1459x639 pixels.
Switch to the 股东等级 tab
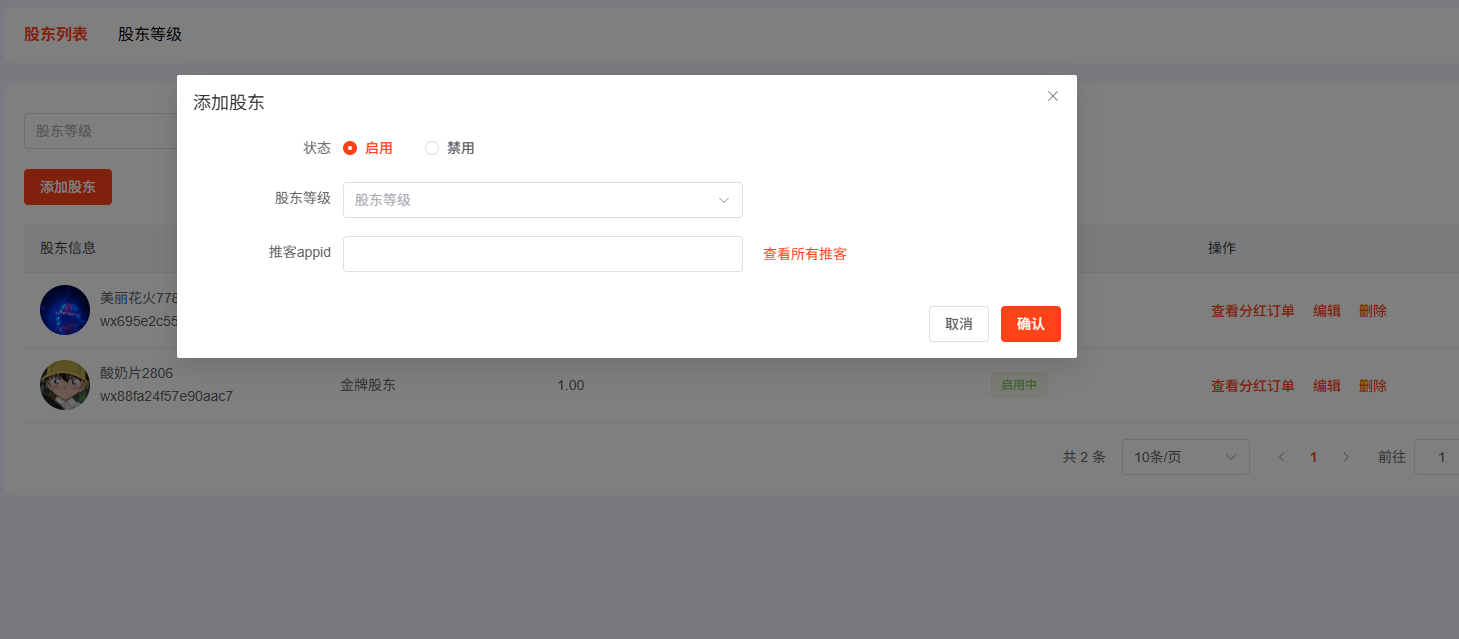(150, 34)
